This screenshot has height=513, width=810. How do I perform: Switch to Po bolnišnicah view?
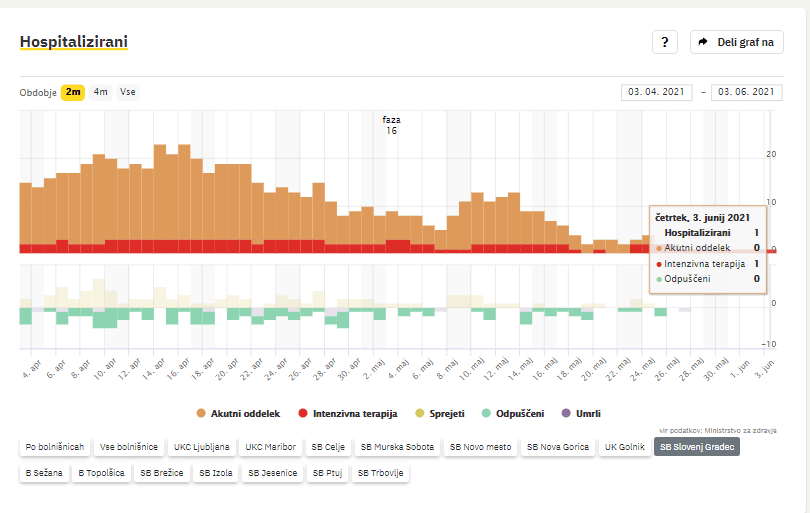tap(56, 447)
